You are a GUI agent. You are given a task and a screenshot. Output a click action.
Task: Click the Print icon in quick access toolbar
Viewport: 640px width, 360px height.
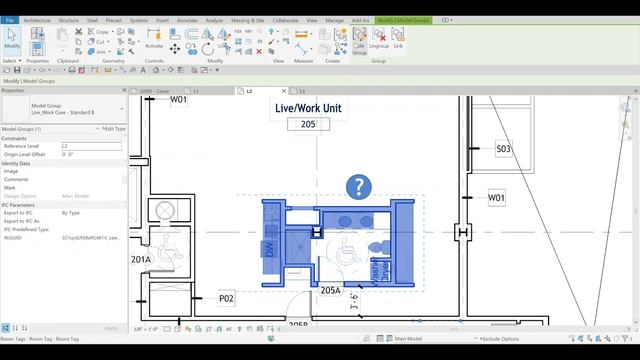72,70
